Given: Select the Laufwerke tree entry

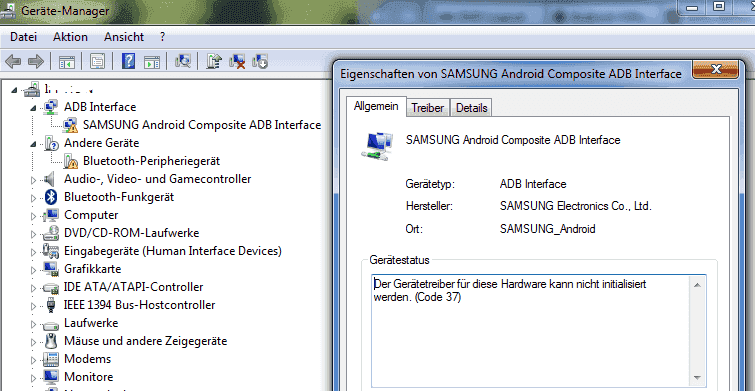Looking at the screenshot, I should pyautogui.click(x=91, y=323).
